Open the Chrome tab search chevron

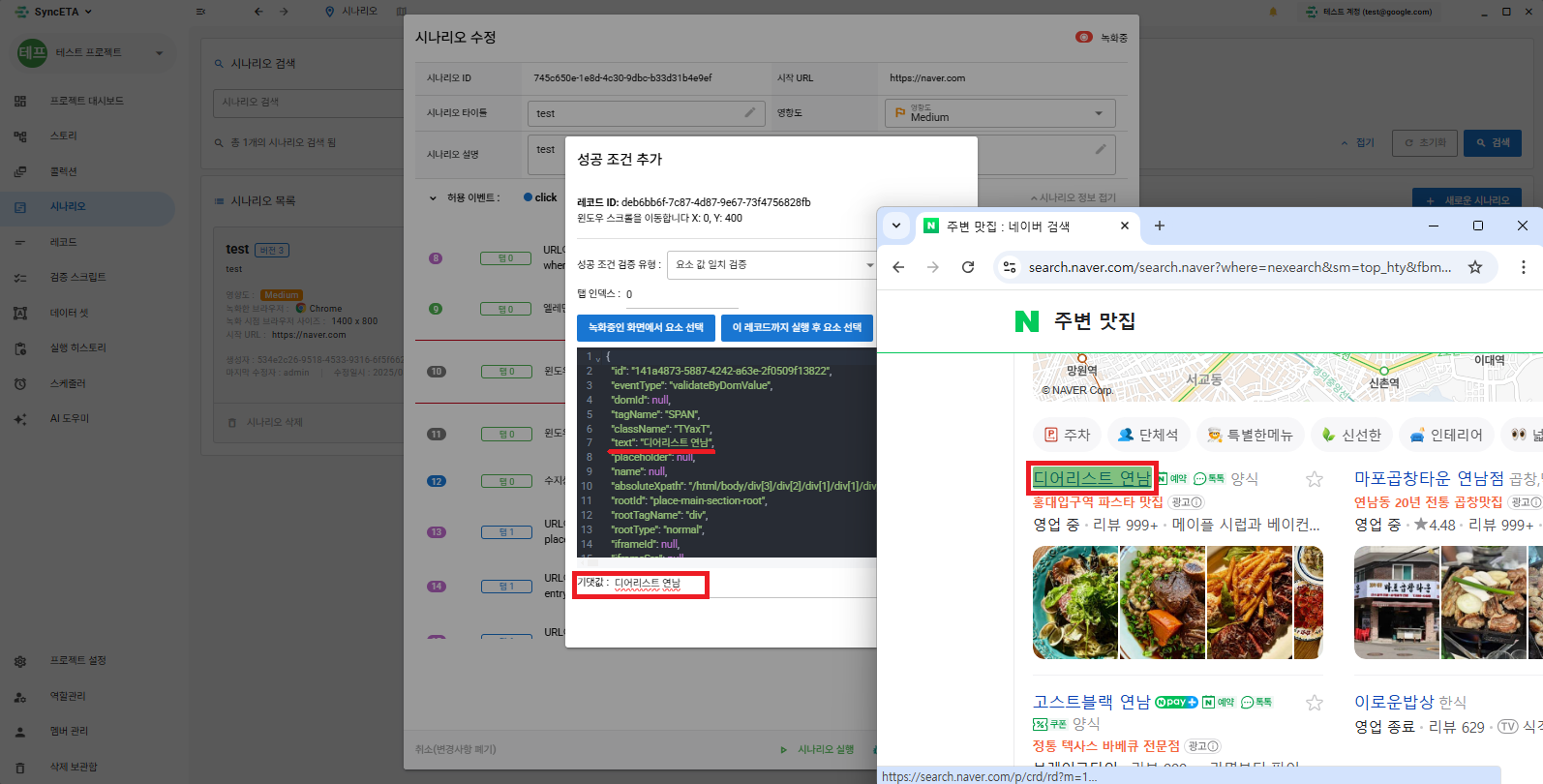[x=896, y=226]
